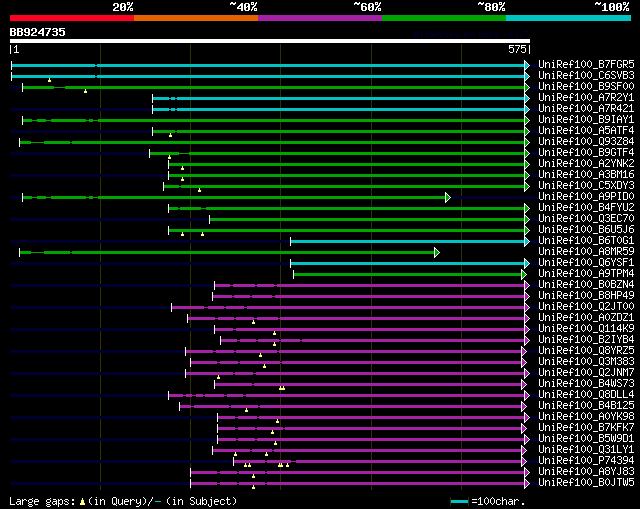Click the purple ~60% identity legend segment
This screenshot has height=509, width=640.
pos(320,18)
